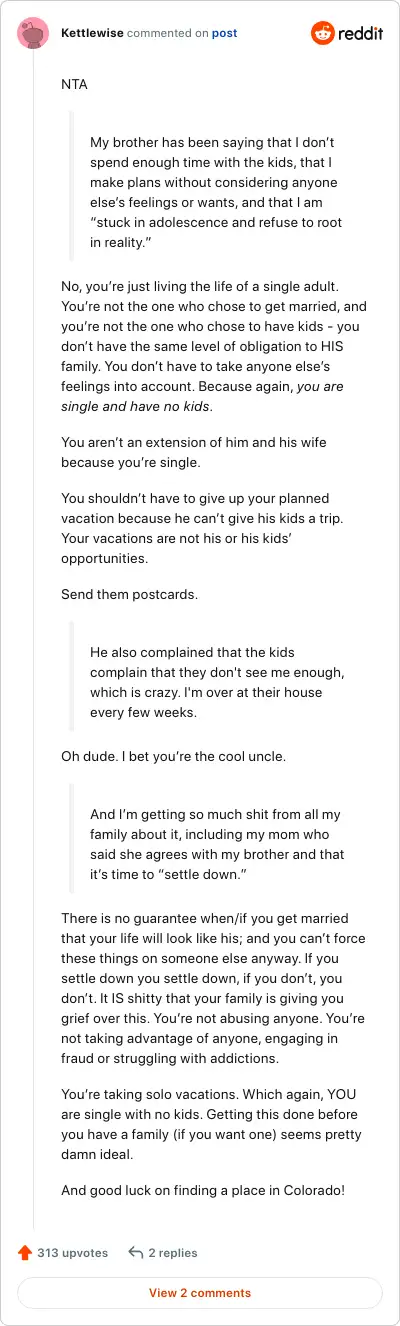Open Kettlewise's pink avatar icon

(x=33, y=33)
